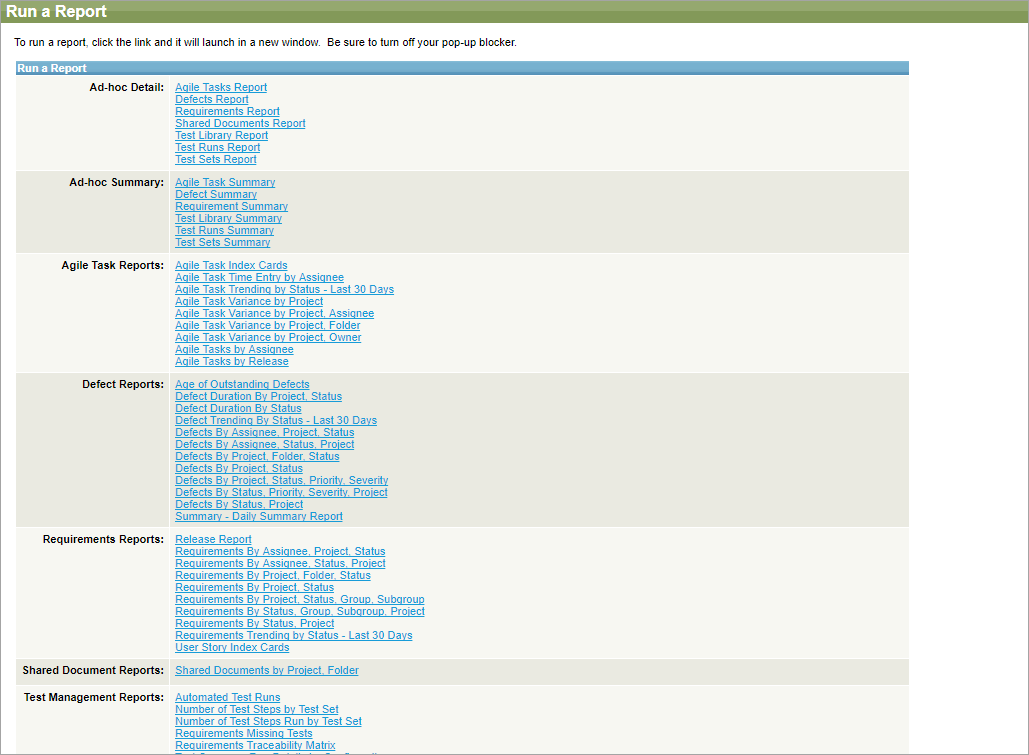Open Agile Tasks by Release report
Screen dimensions: 1029x755
click(x=232, y=362)
